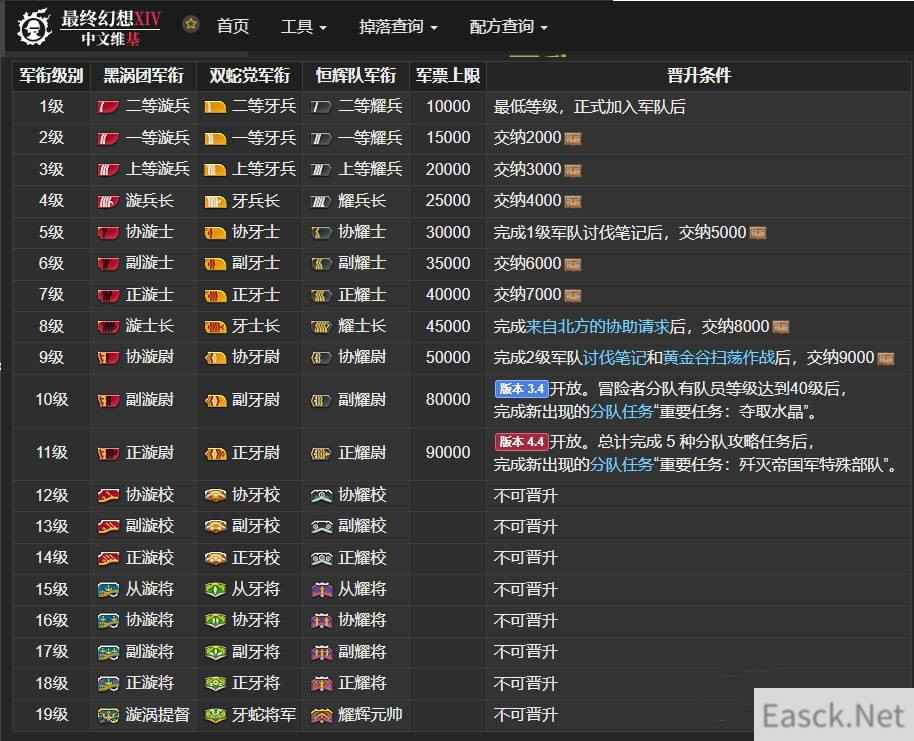This screenshot has height=741, width=914.
Task: Click the 恒辉队军衔 column header
Action: [356, 76]
